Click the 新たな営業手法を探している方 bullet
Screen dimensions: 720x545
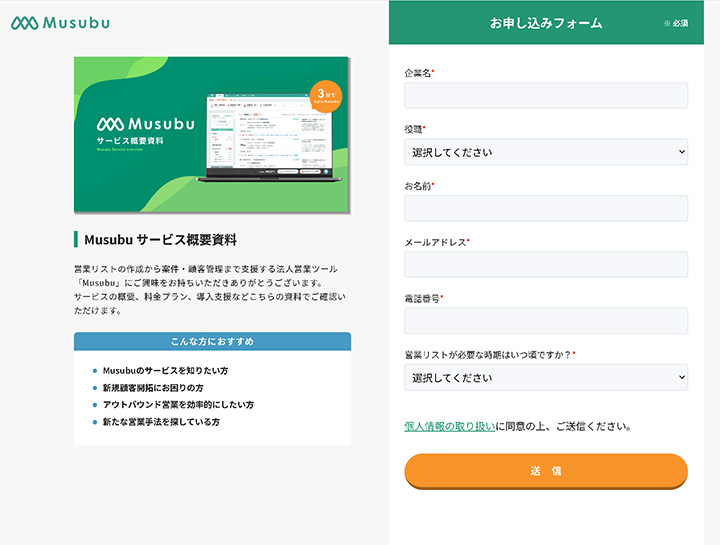pos(161,422)
